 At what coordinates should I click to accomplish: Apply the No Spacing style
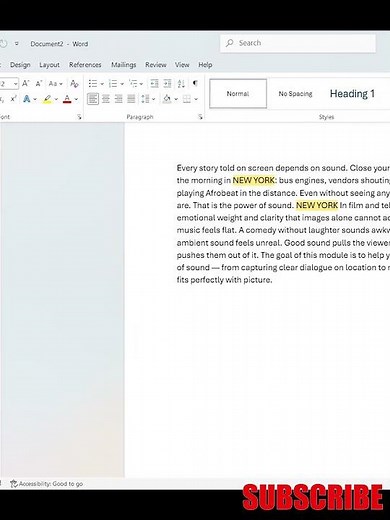(295, 94)
